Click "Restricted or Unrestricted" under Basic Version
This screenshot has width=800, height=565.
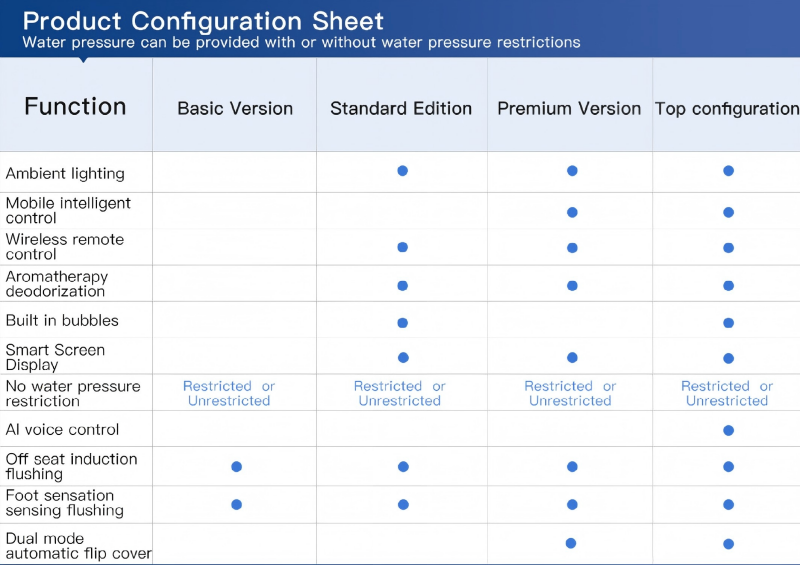point(229,393)
